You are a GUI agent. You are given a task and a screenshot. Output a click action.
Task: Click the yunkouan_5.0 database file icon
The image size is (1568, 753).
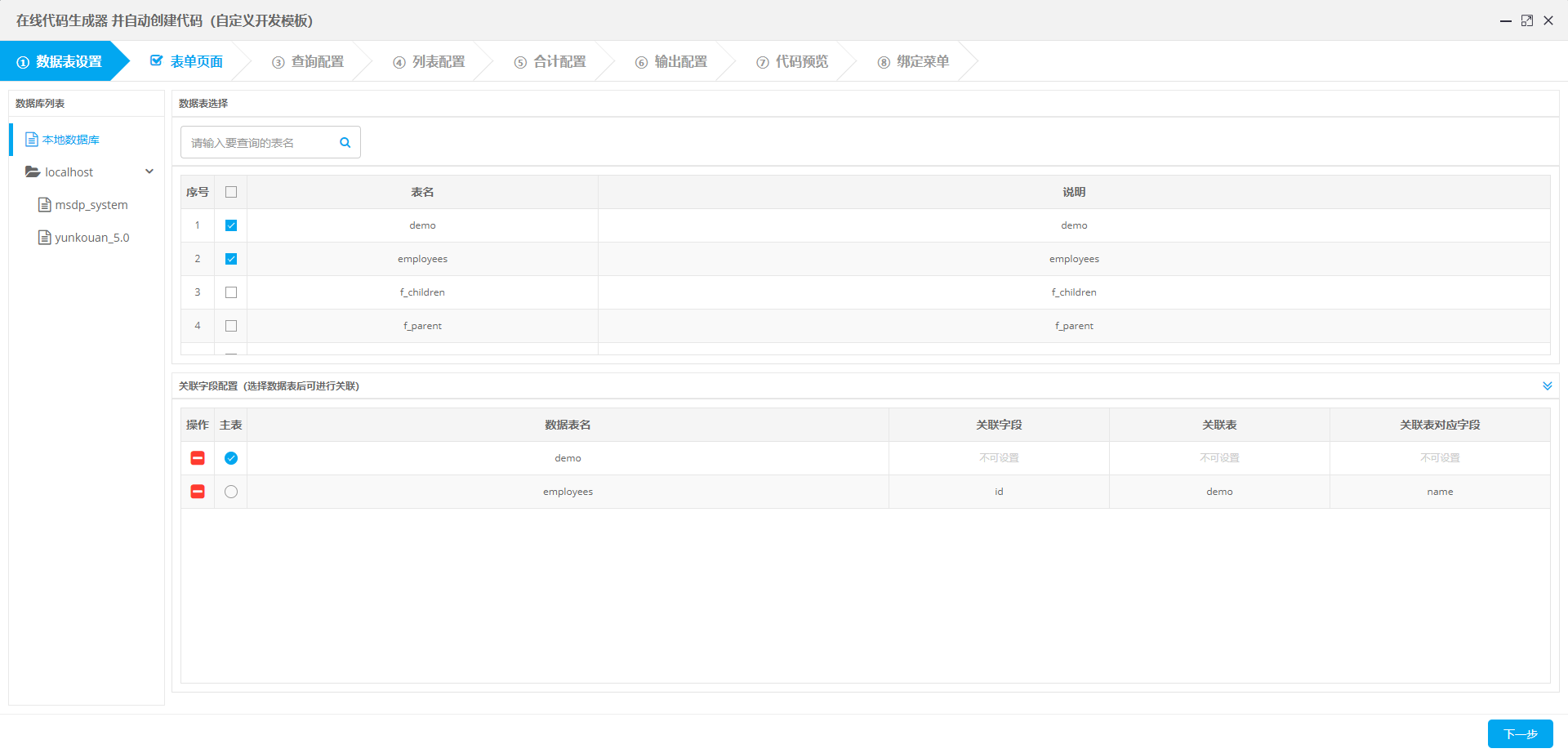[45, 238]
